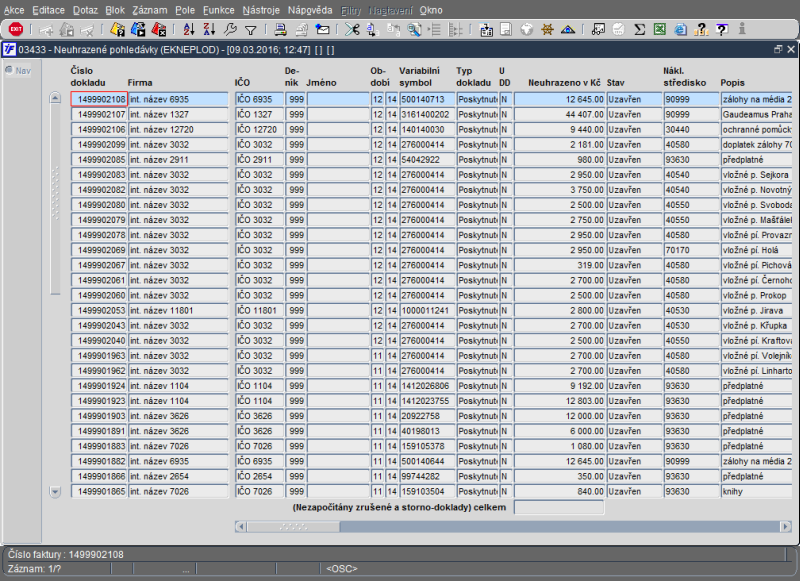Viewport: 800px width, 581px height.
Task: Click the enter query folder icon
Action: pyautogui.click(x=117, y=29)
